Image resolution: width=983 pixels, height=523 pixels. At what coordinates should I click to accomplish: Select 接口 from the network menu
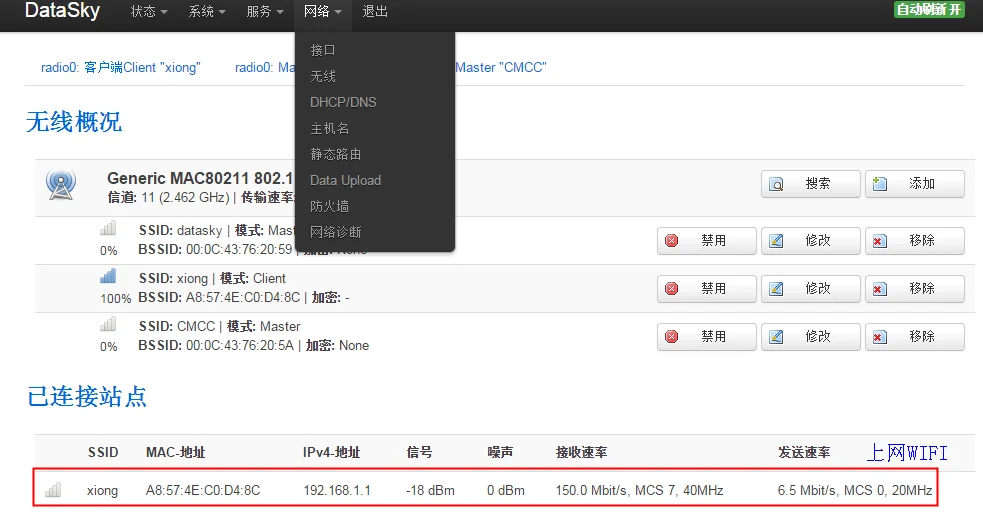point(323,50)
